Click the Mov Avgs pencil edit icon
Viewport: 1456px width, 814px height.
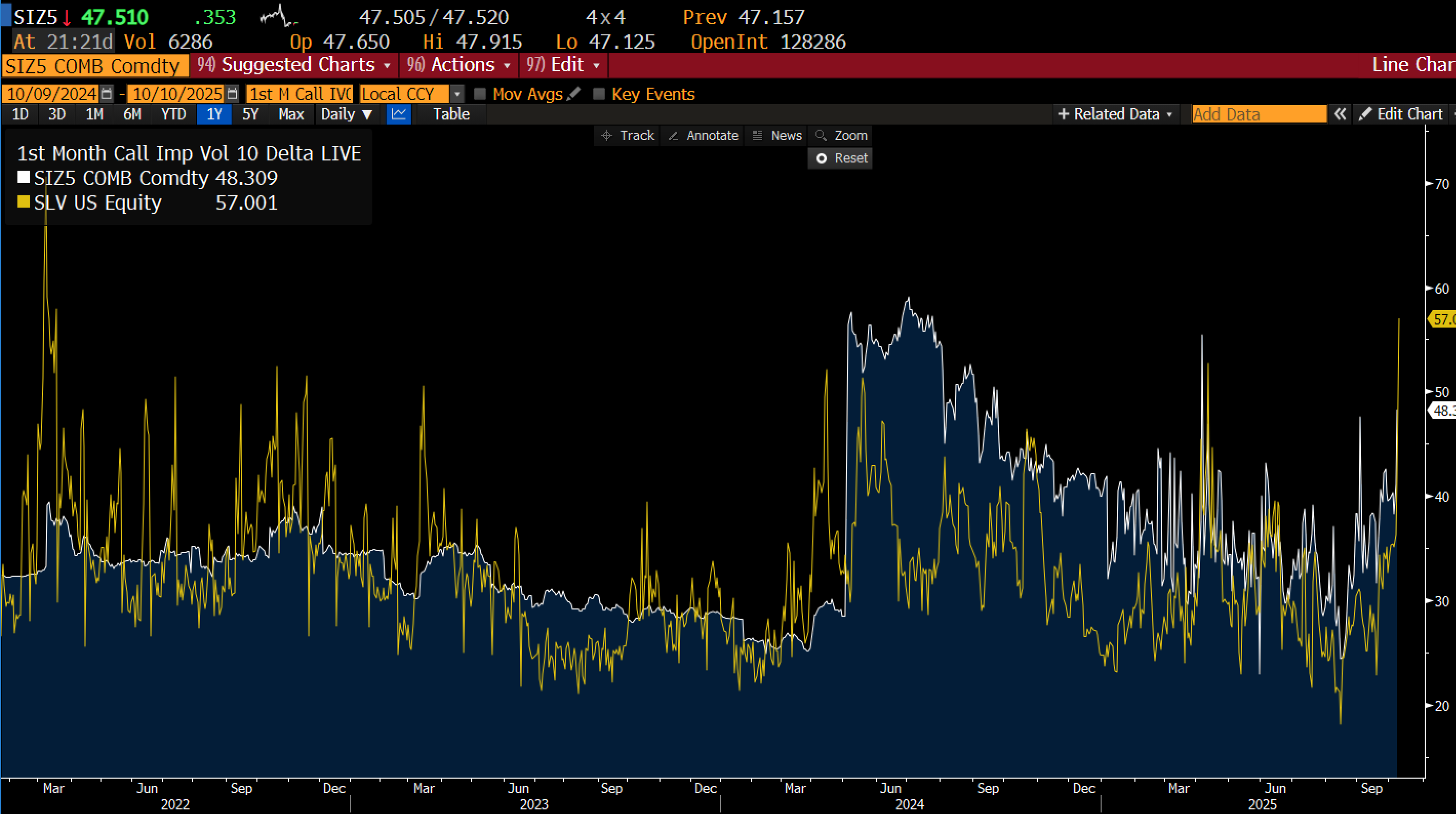(574, 94)
